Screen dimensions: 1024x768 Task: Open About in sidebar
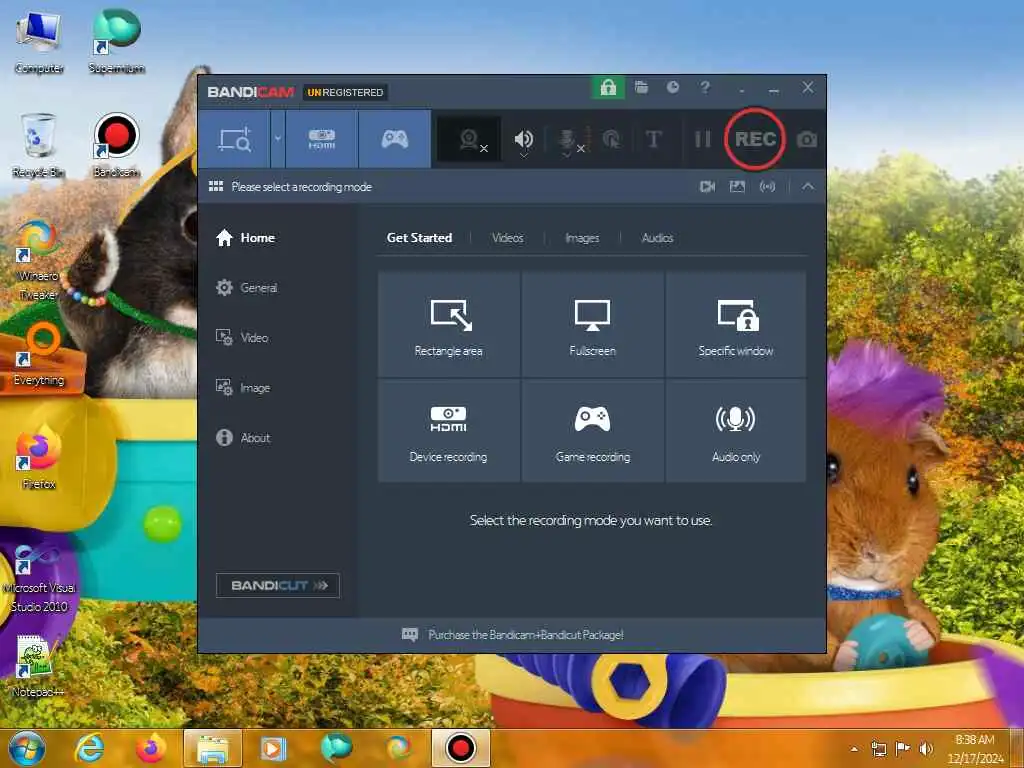[x=242, y=438]
